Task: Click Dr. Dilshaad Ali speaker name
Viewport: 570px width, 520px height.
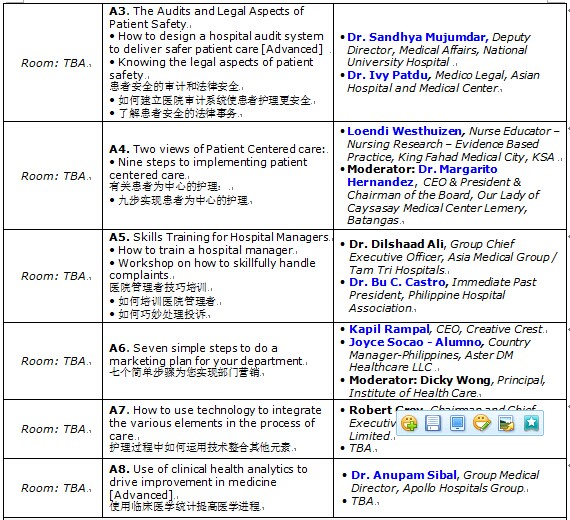Action: pos(396,244)
